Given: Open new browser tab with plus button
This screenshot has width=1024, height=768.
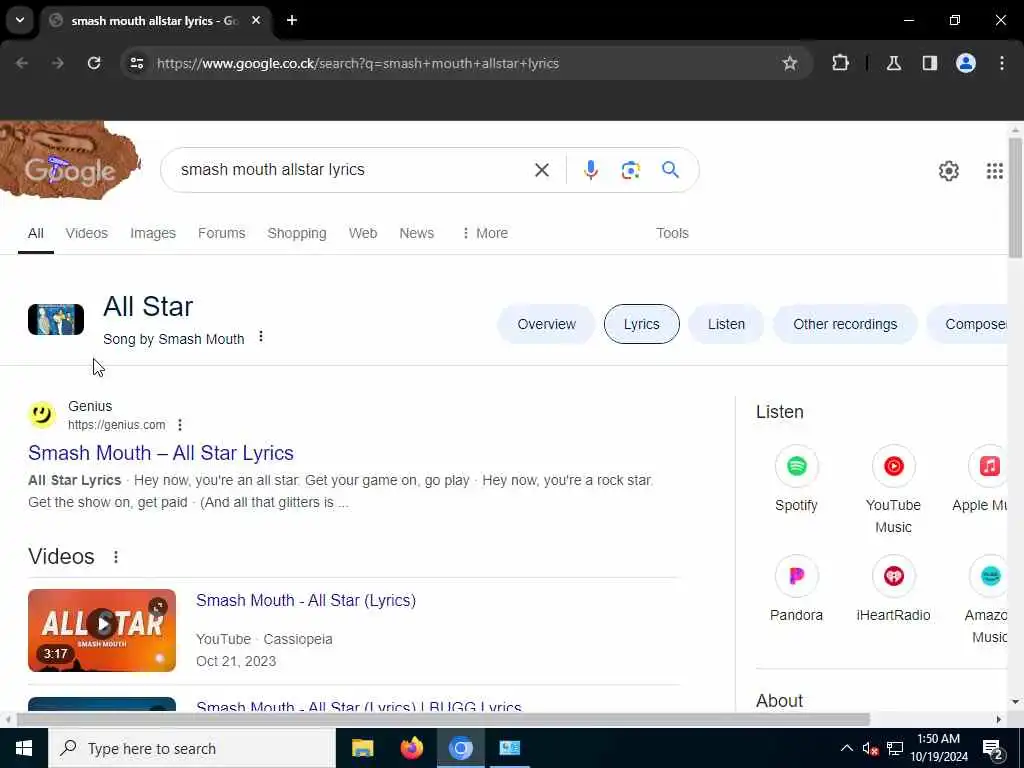Looking at the screenshot, I should tap(291, 20).
